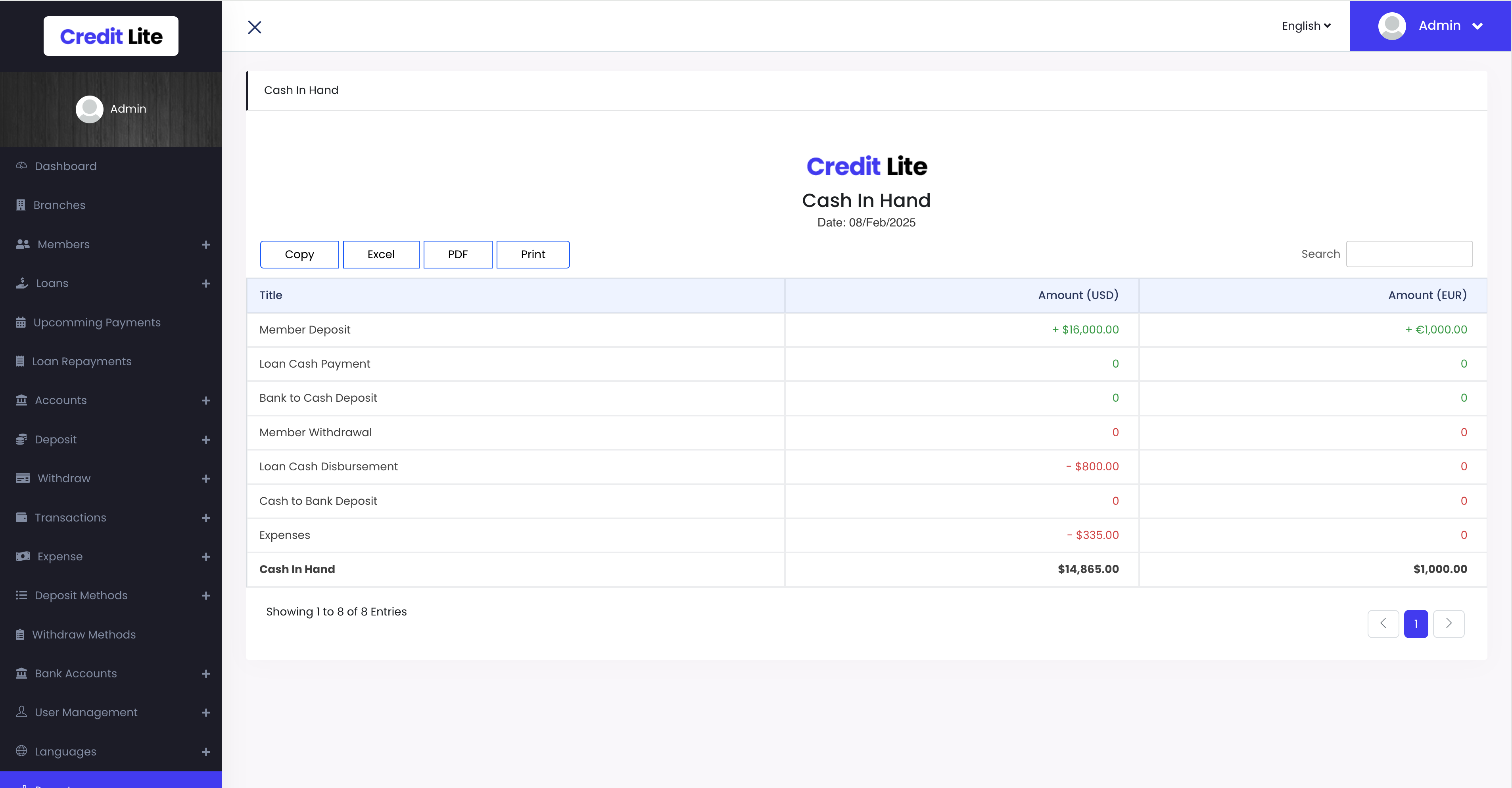Image resolution: width=1512 pixels, height=788 pixels.
Task: Print the Cash In Hand report
Action: click(x=532, y=254)
